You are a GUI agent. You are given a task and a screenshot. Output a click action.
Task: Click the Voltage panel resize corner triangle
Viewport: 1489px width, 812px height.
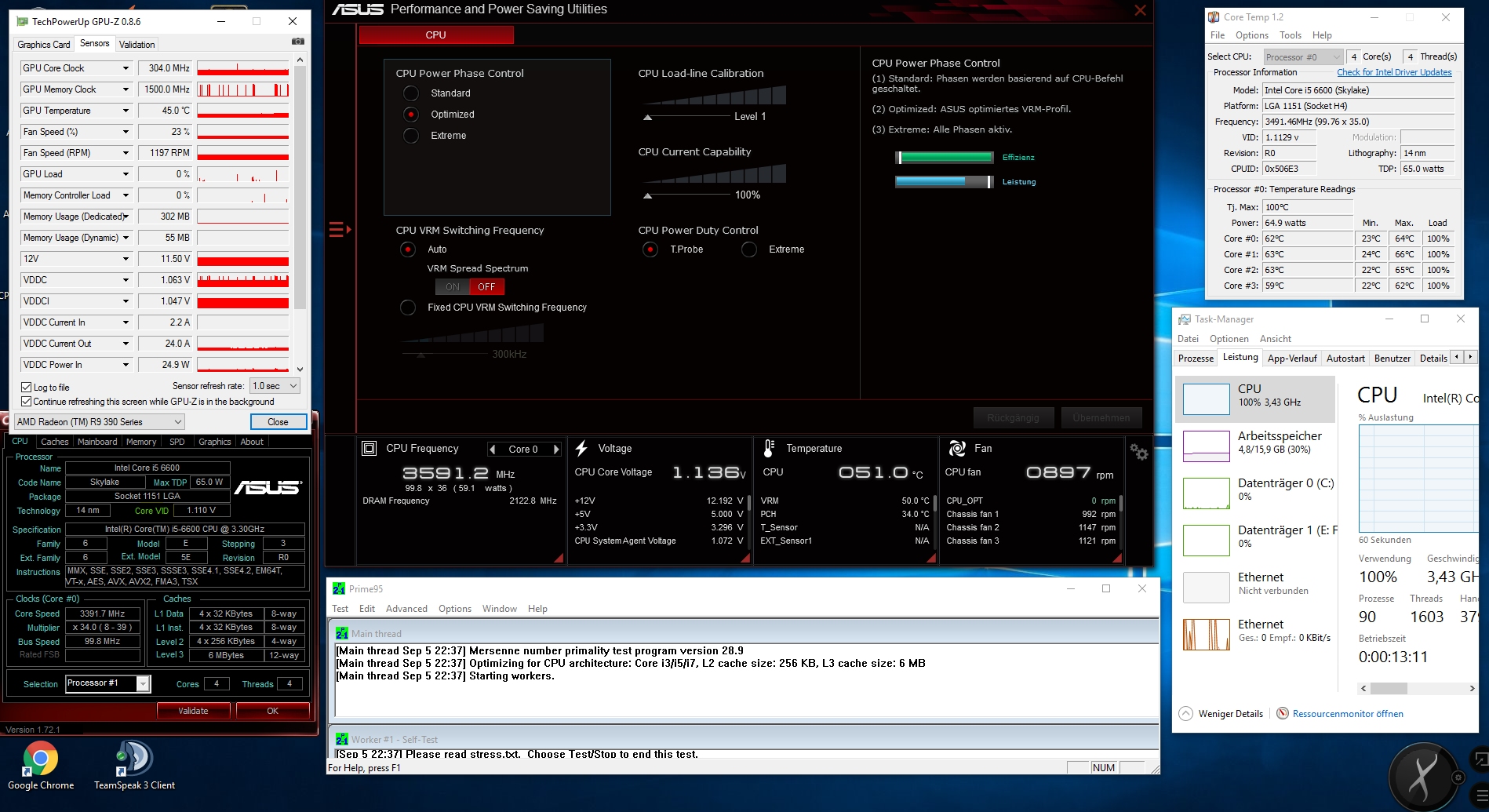click(746, 558)
